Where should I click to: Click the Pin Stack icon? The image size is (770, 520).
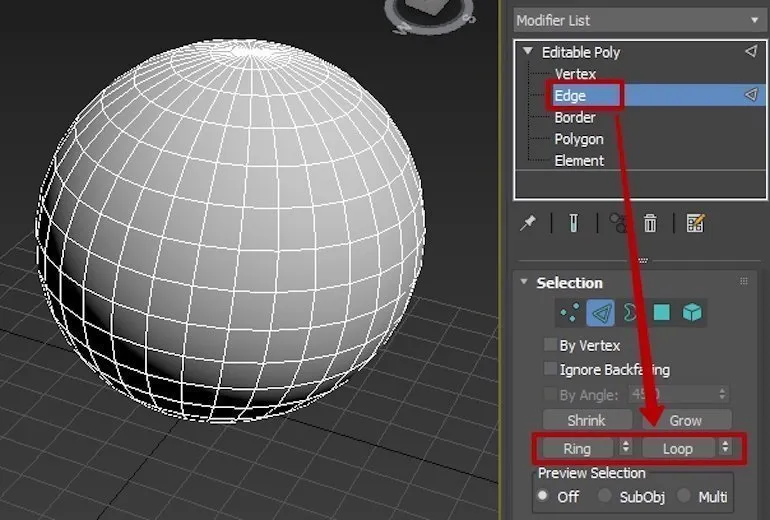tap(528, 223)
